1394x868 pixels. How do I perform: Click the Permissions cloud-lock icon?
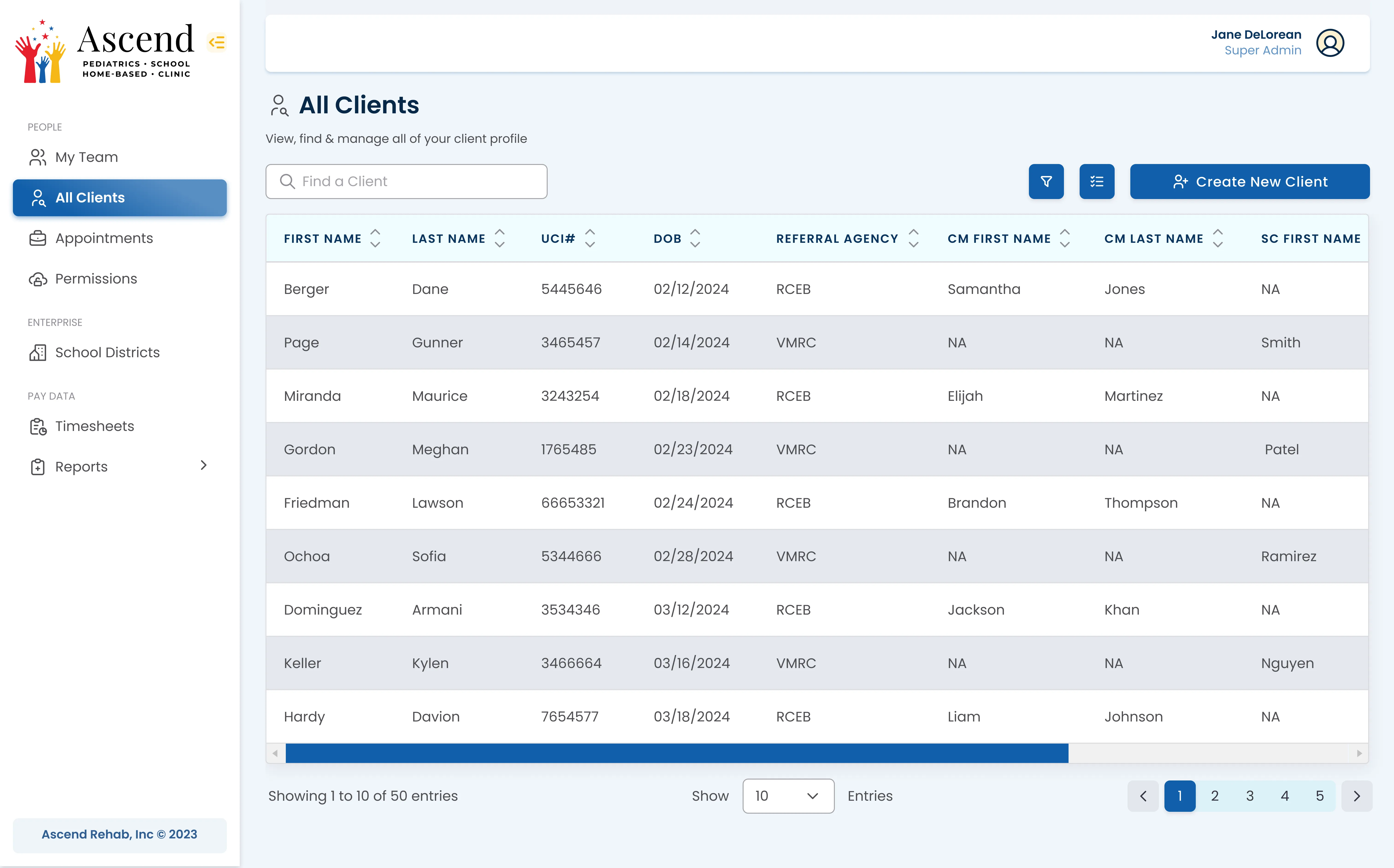pyautogui.click(x=38, y=279)
